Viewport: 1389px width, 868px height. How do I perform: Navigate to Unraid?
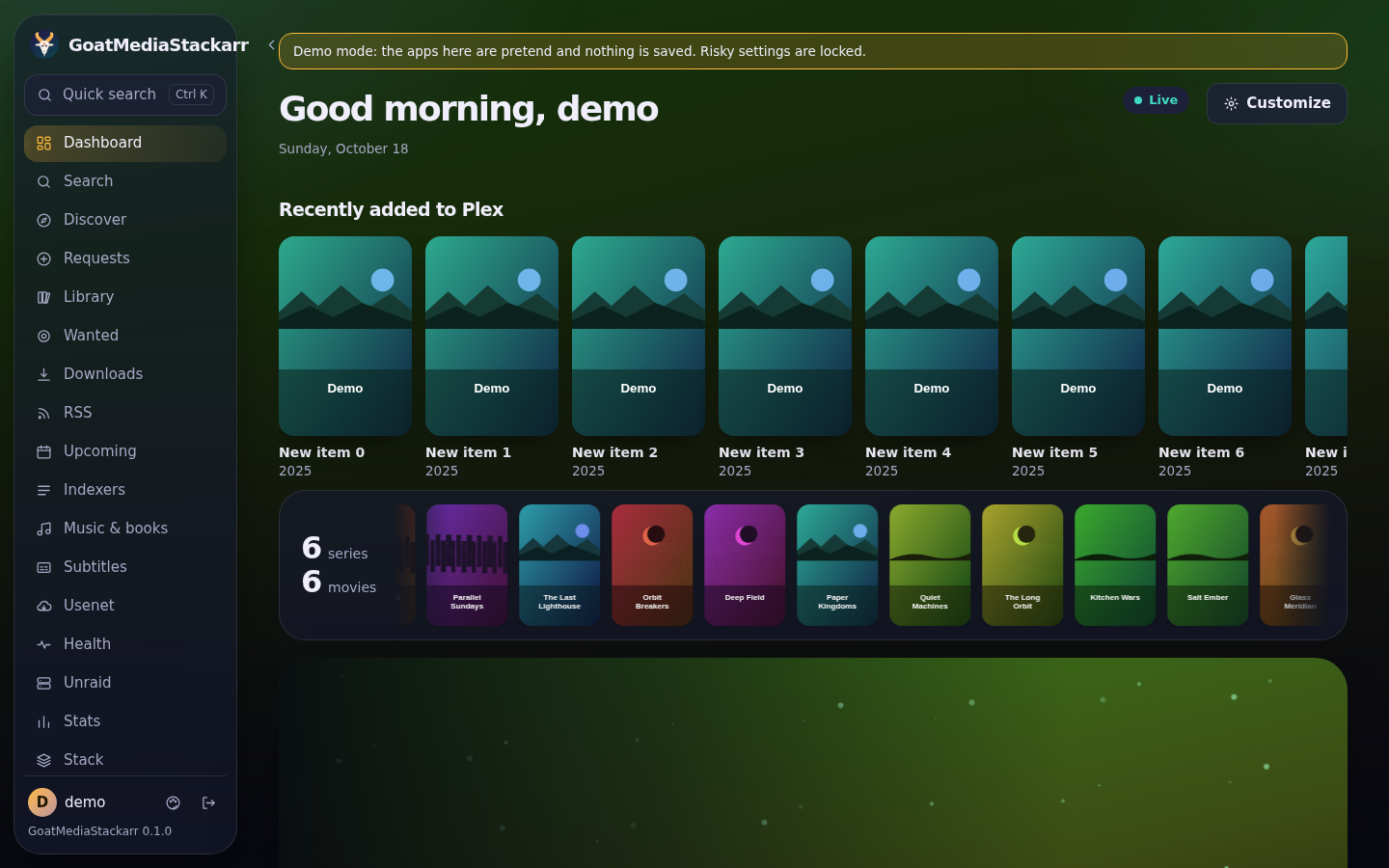tap(125, 683)
